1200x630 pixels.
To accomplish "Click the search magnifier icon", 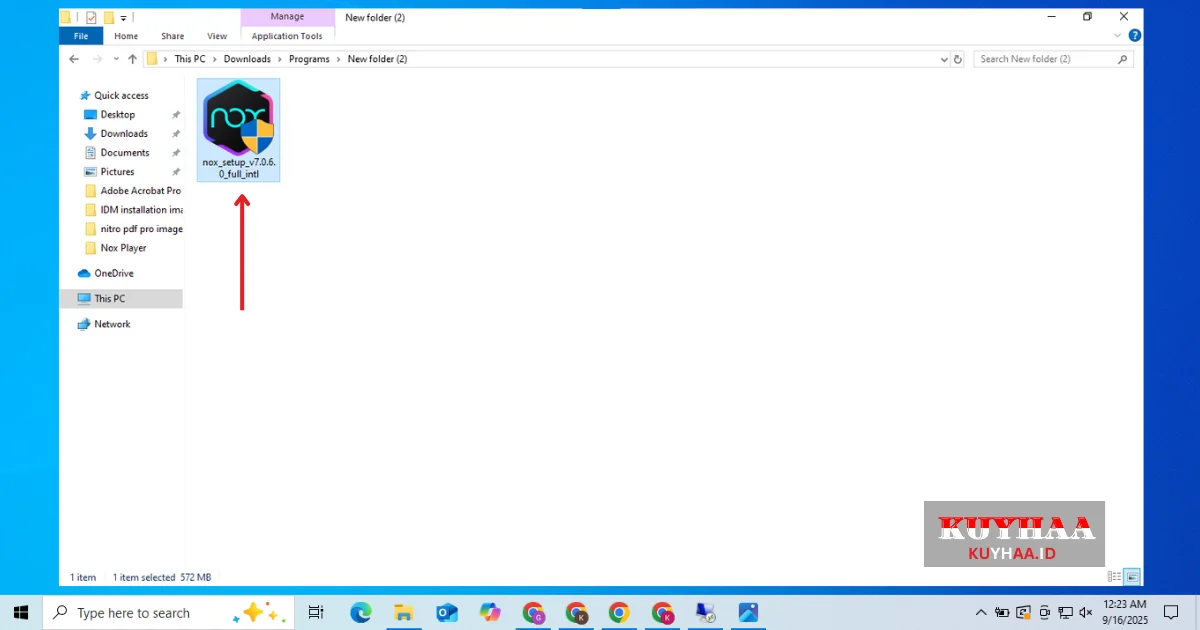I will 1123,59.
